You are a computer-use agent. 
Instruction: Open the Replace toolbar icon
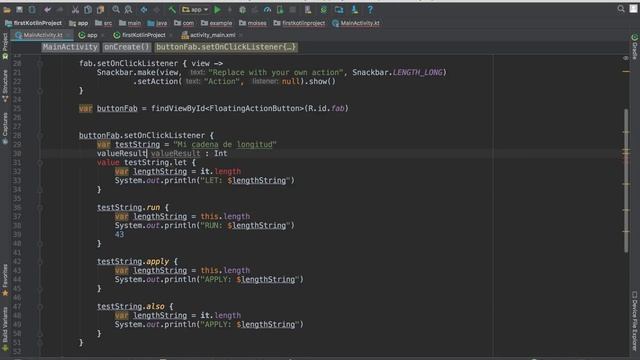(x=128, y=9)
